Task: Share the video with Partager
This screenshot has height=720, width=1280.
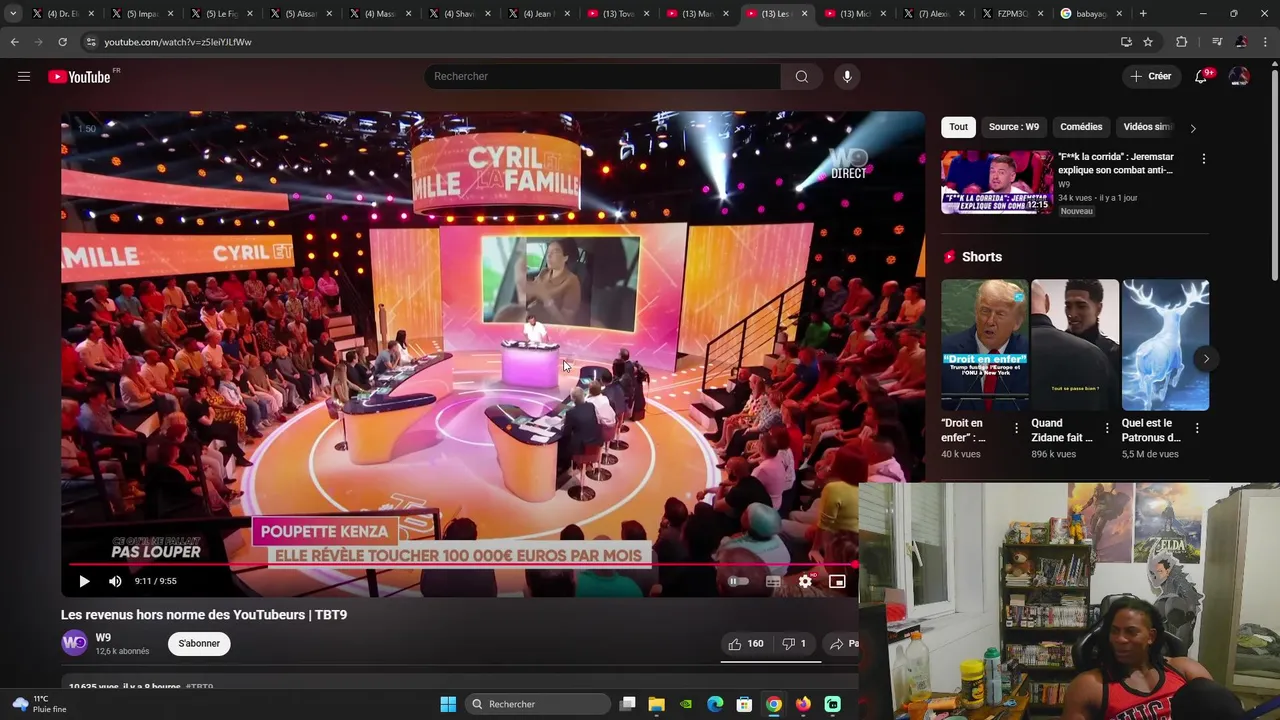Action: (x=844, y=644)
